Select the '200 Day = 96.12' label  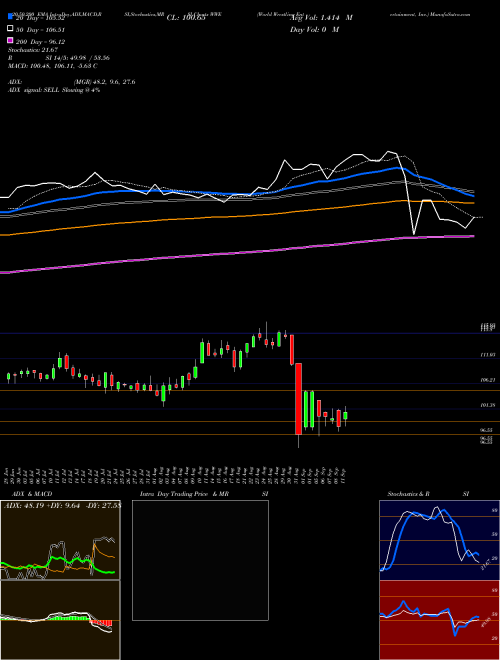[40, 42]
